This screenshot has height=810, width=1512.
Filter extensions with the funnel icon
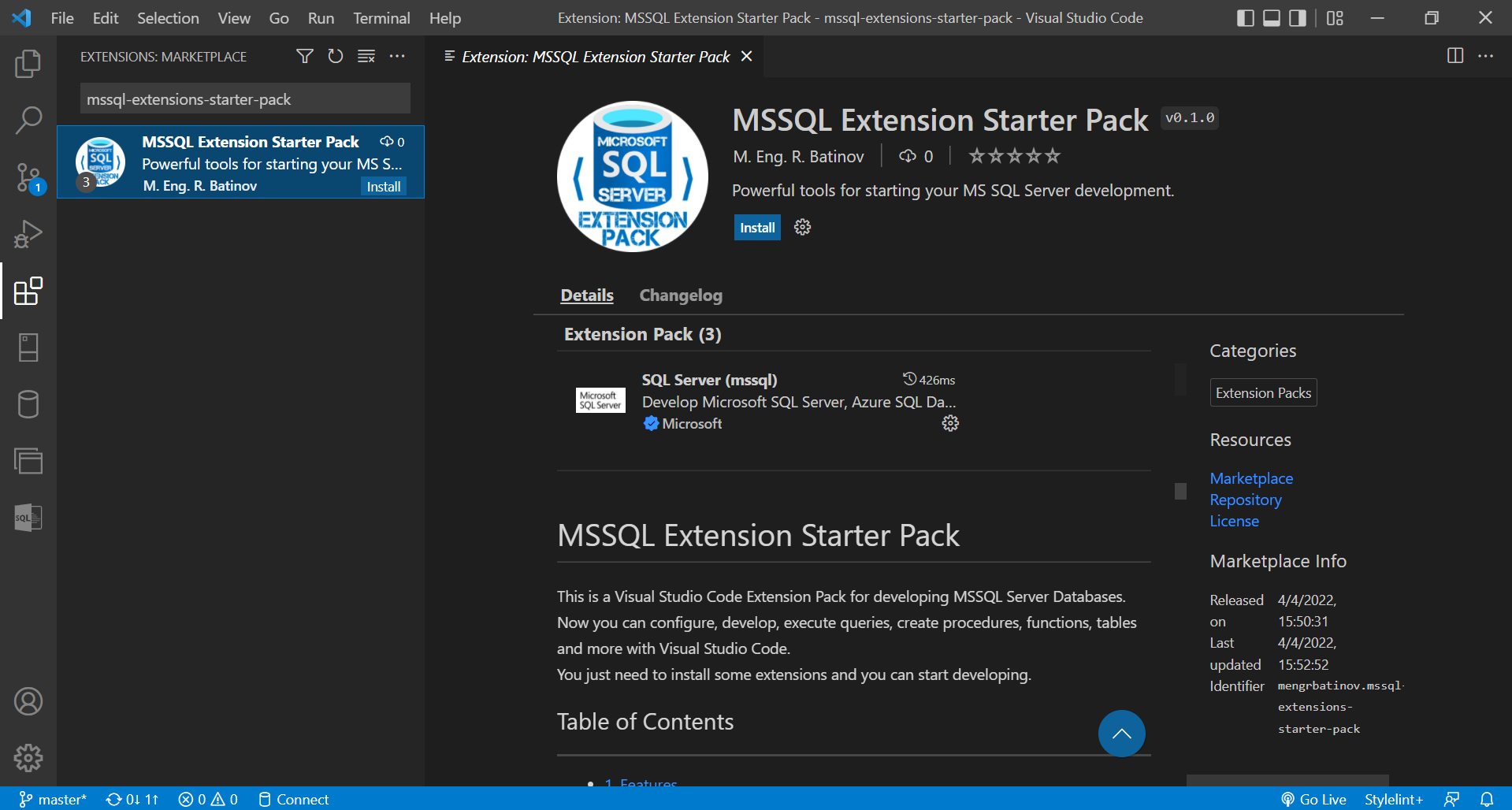tap(305, 56)
